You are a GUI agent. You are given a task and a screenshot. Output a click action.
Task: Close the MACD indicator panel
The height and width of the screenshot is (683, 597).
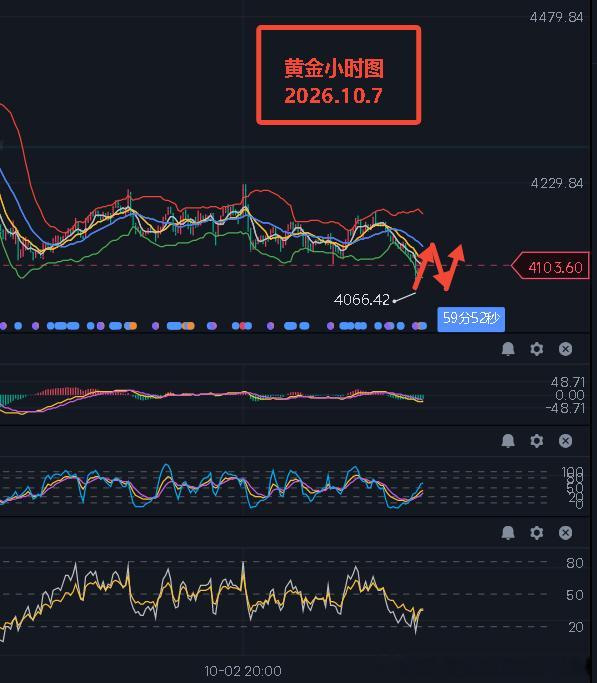pos(565,349)
